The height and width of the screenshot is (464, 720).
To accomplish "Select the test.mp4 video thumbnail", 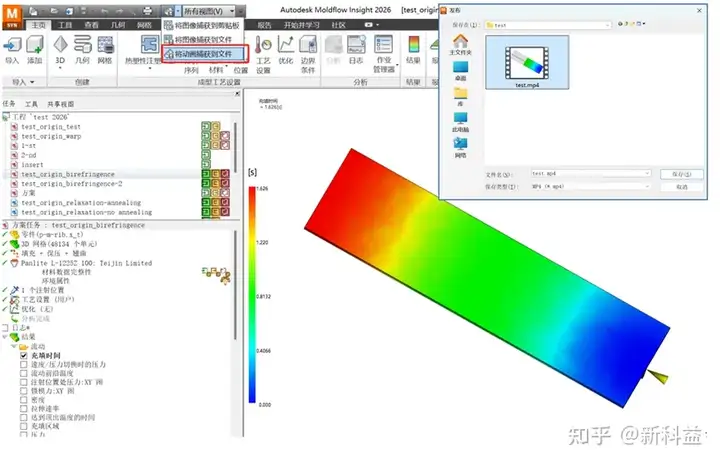I will click(x=527, y=63).
